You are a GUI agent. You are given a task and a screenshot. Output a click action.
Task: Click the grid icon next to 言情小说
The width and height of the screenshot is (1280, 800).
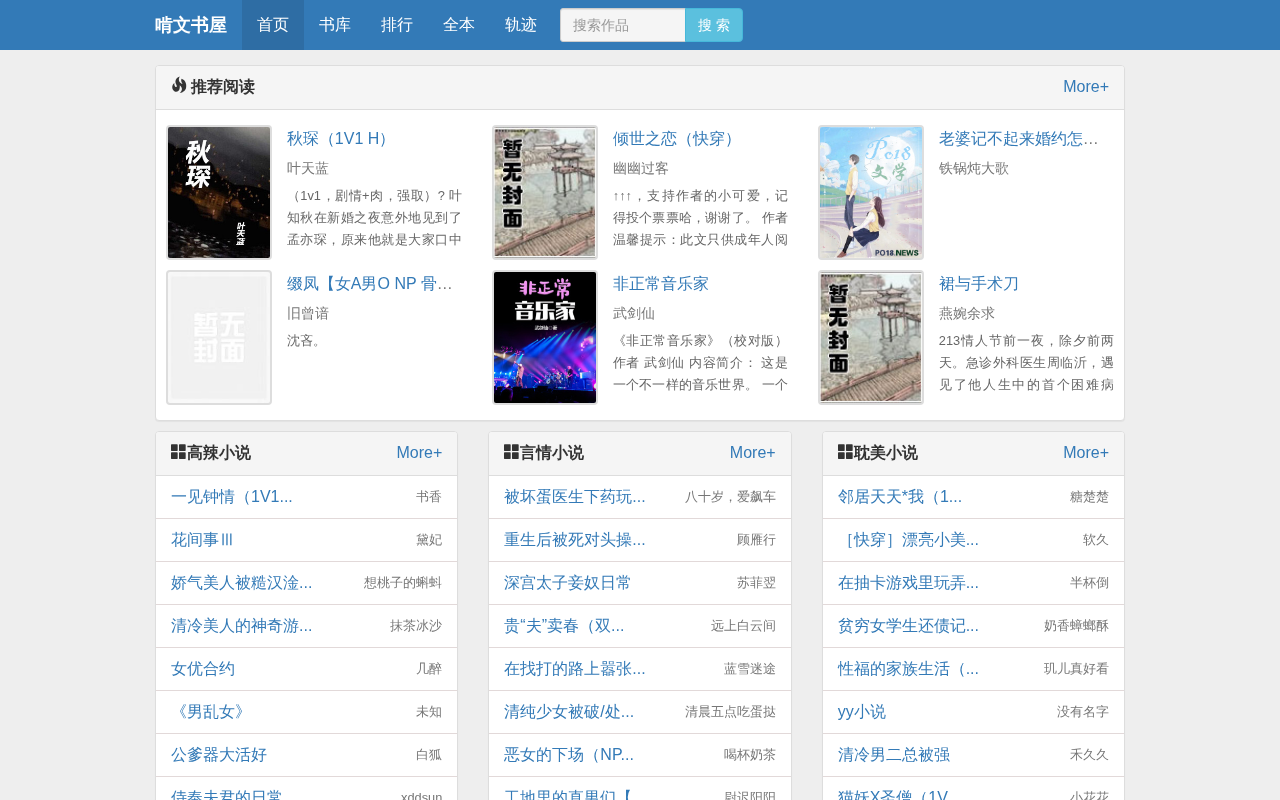[512, 452]
